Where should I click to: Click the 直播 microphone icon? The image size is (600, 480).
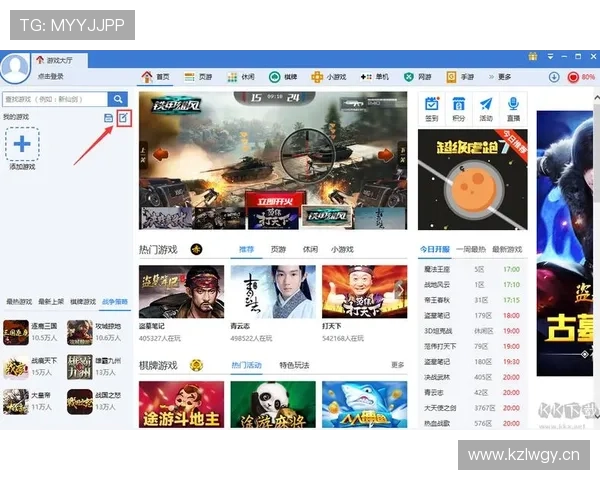[513, 109]
